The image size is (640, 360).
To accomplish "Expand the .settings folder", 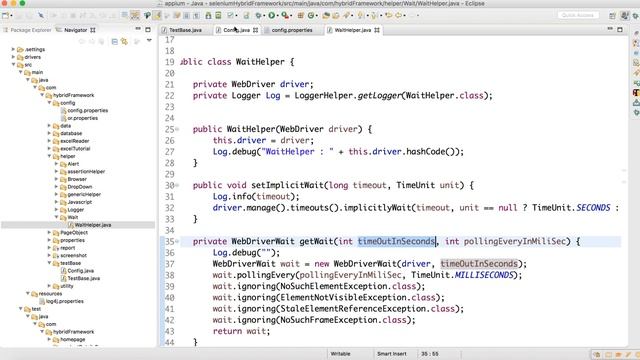I will [13, 49].
